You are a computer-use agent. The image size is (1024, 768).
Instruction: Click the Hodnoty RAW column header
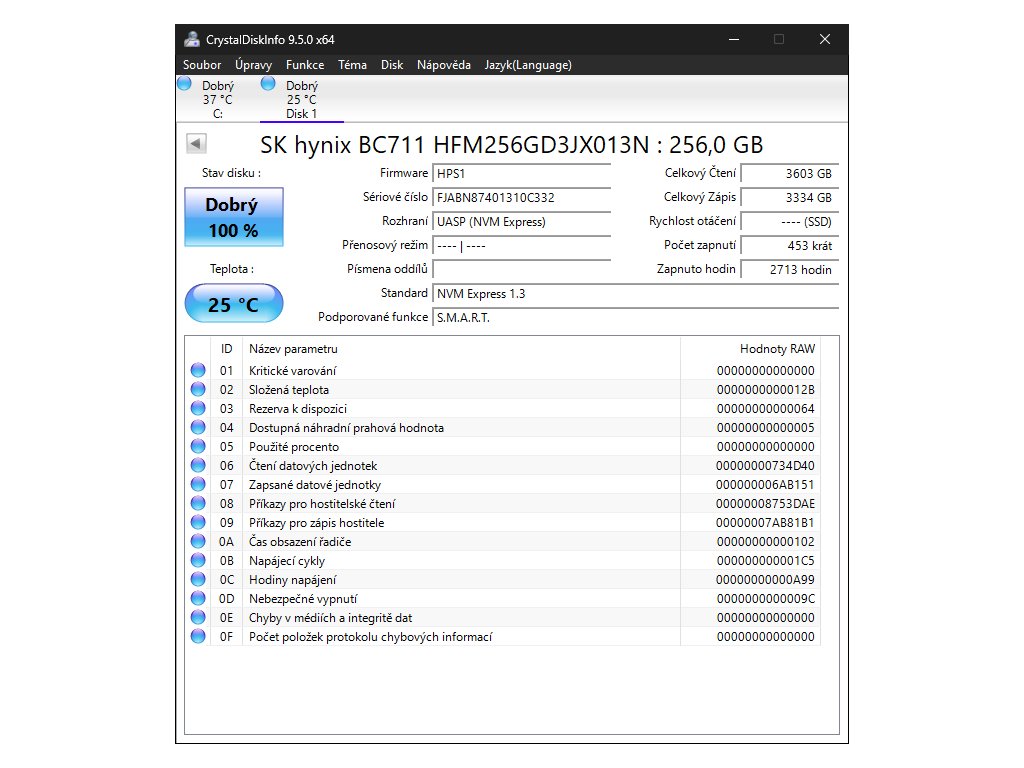[x=776, y=349]
